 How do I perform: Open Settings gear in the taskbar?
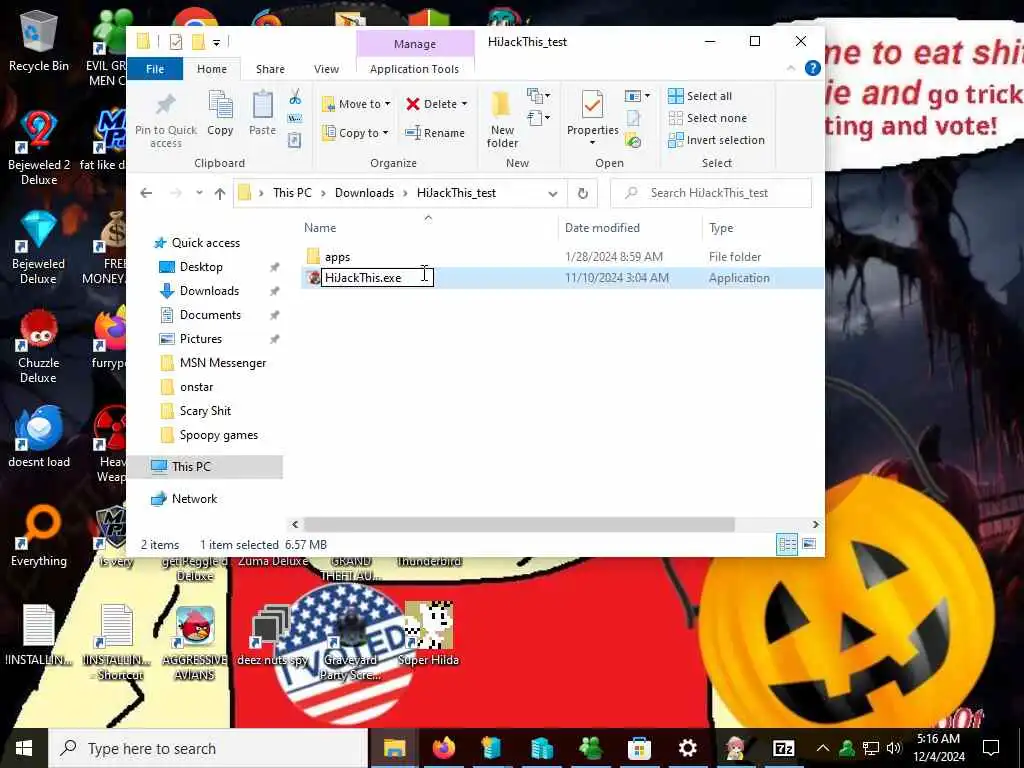pos(688,748)
